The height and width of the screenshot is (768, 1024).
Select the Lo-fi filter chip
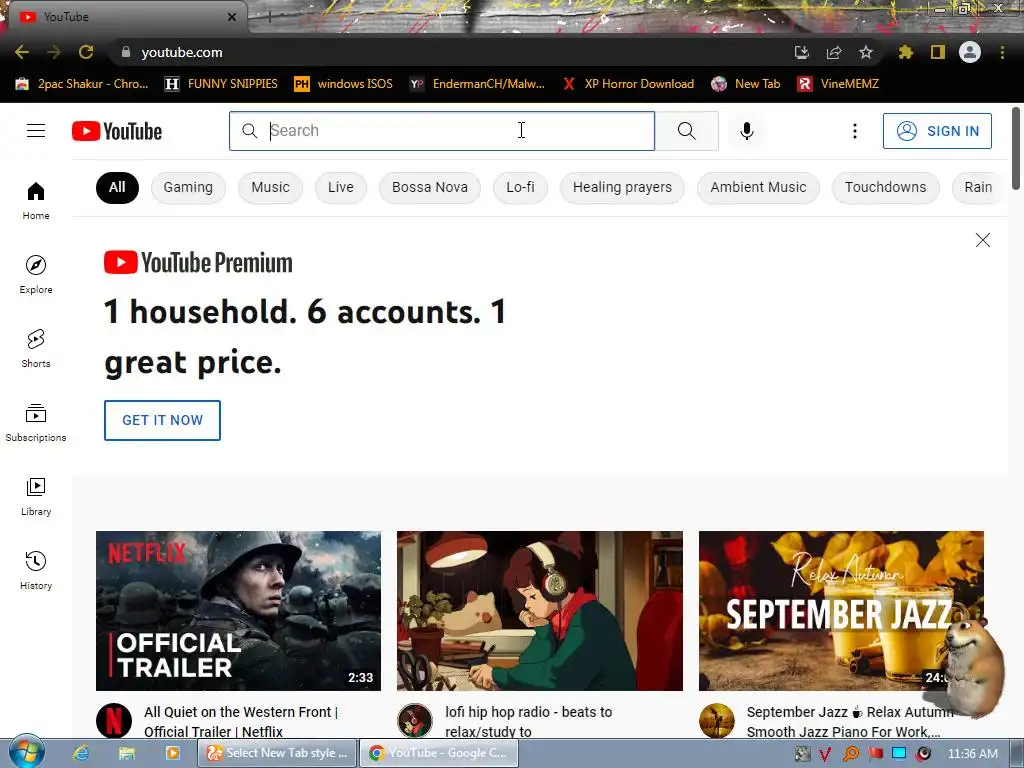(520, 187)
